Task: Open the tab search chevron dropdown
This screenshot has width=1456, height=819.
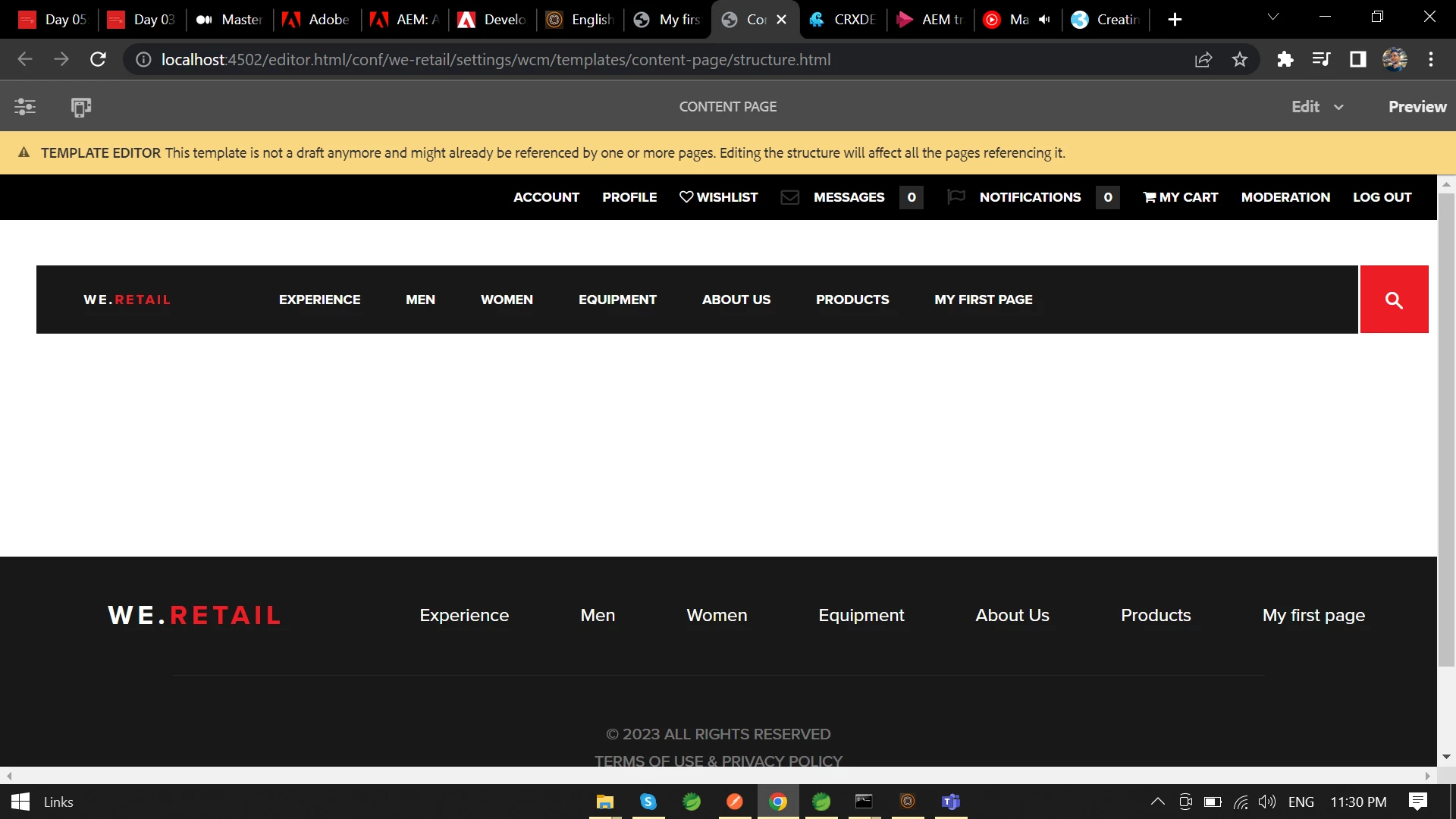Action: (1273, 17)
